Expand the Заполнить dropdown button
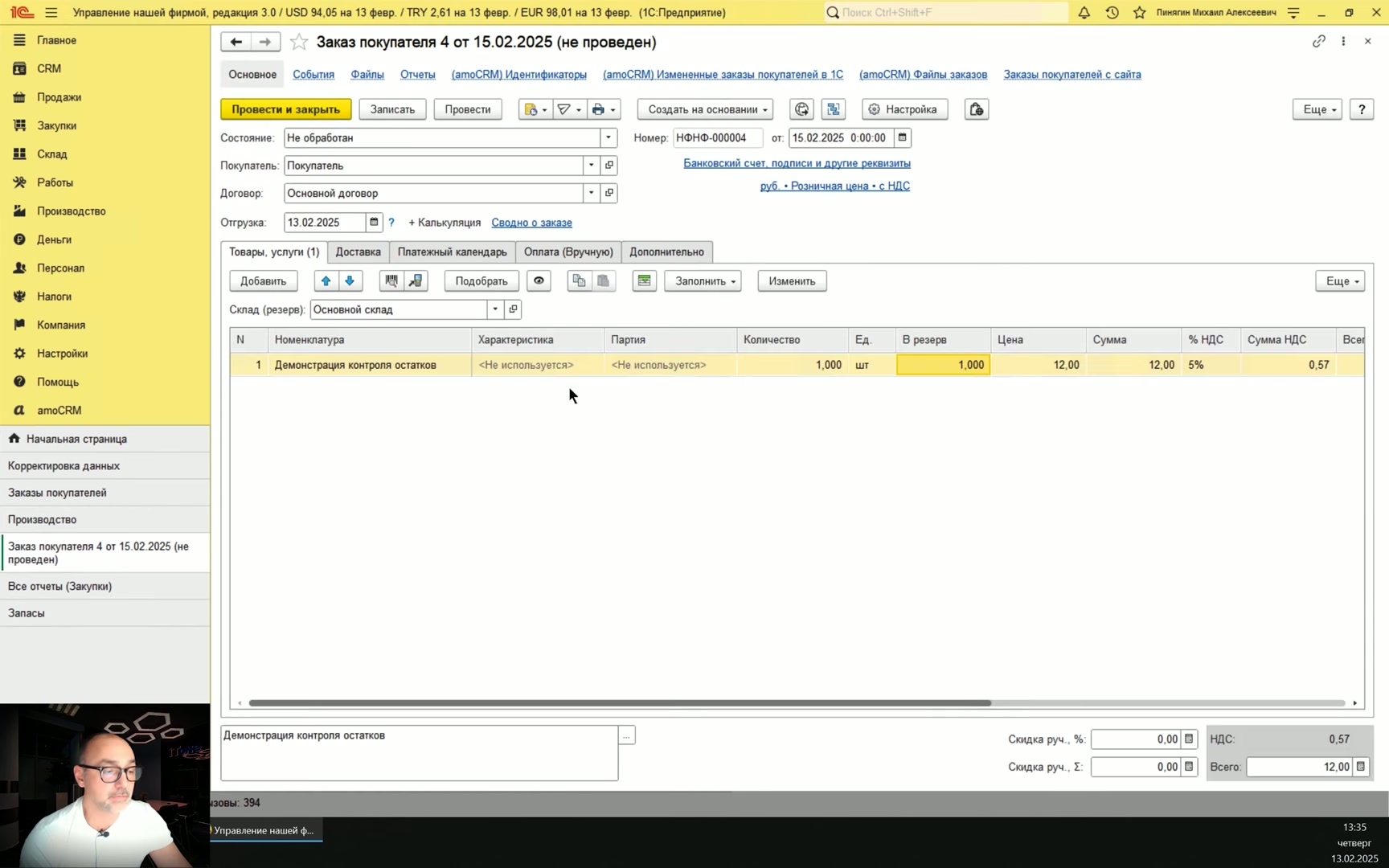The image size is (1389, 868). tap(703, 280)
